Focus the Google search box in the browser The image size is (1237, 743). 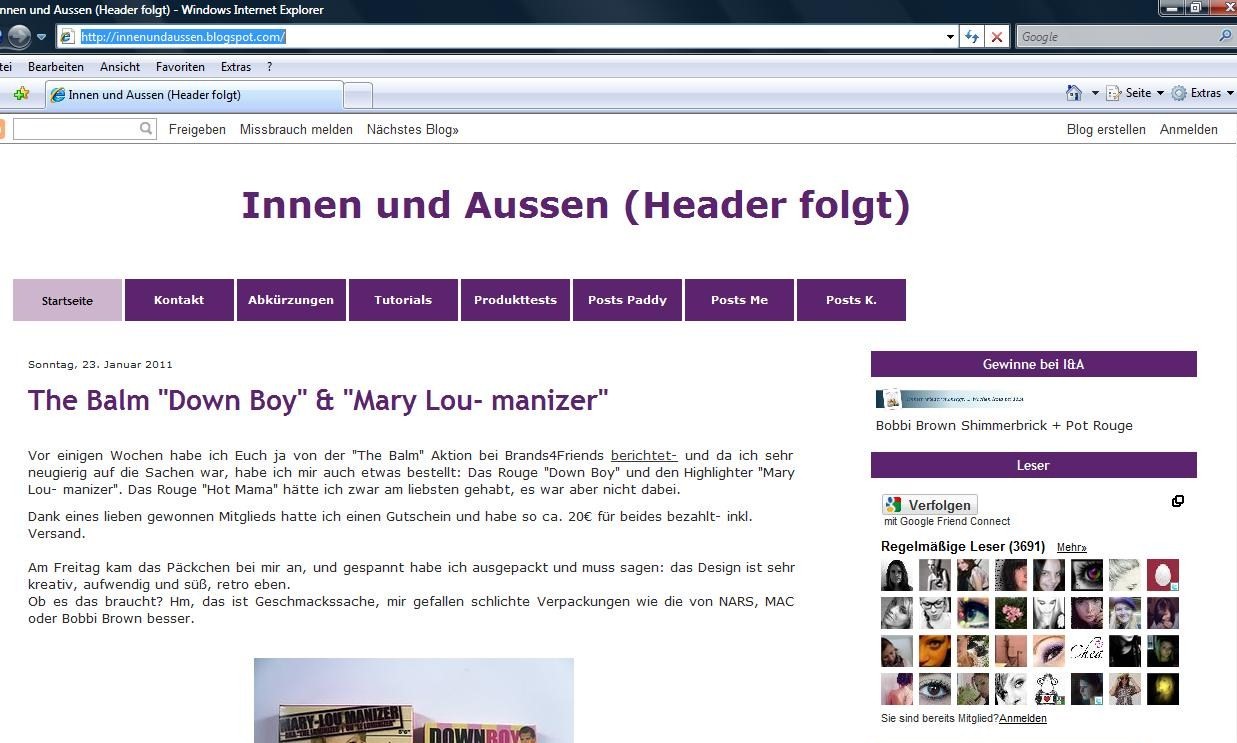(x=1115, y=37)
